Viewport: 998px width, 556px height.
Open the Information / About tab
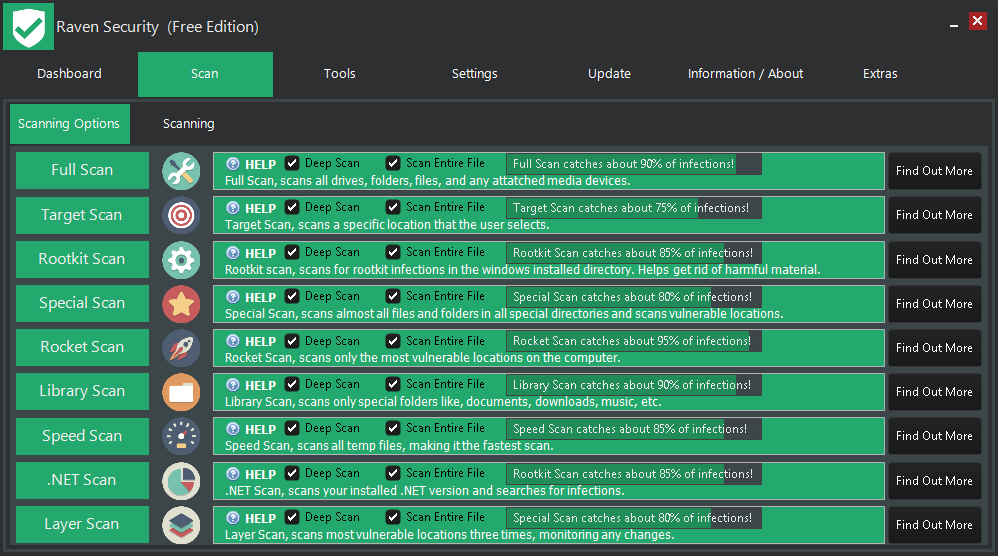pos(745,74)
